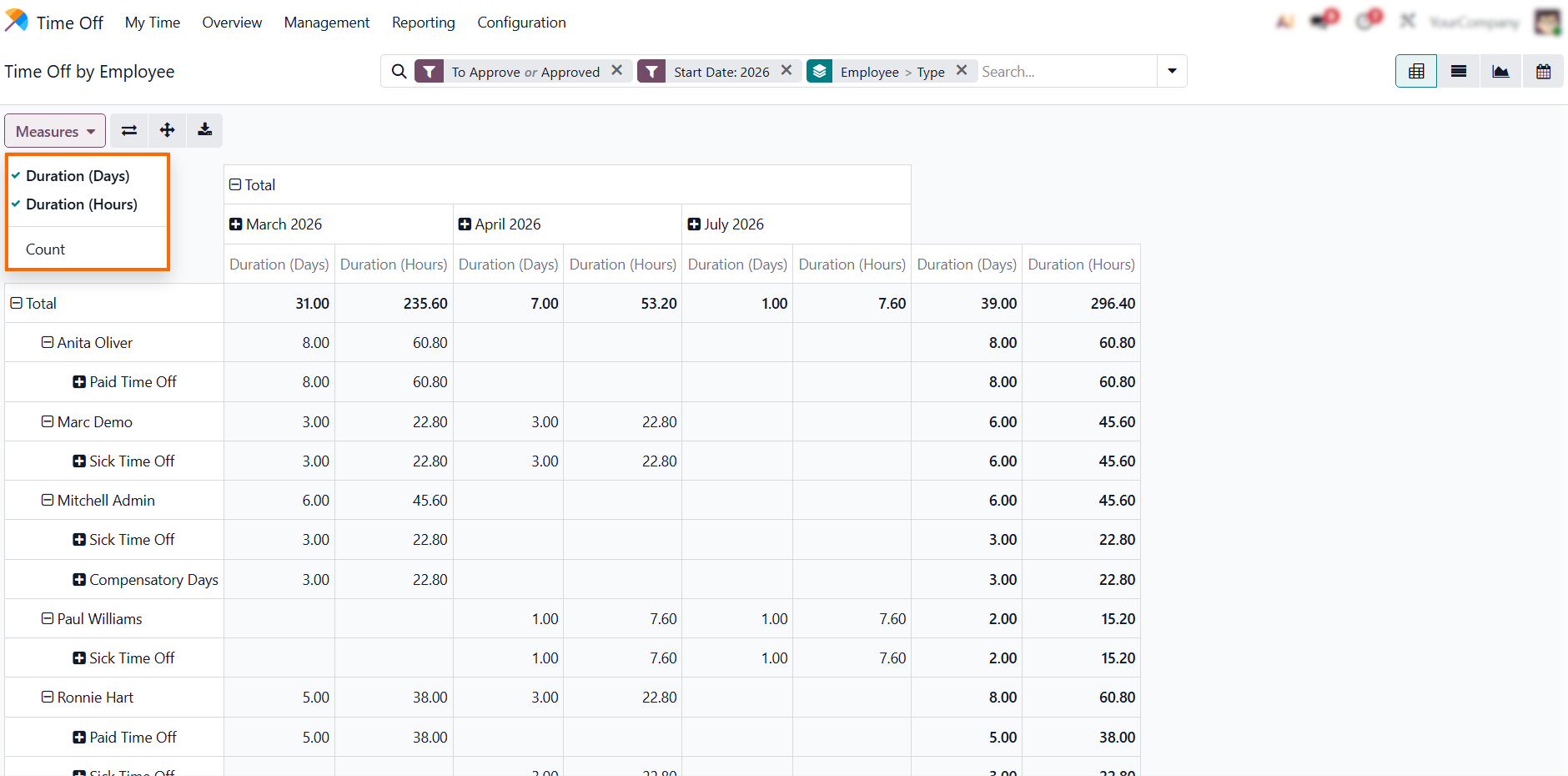1568x776 pixels.
Task: Open the Reporting menu
Action: point(423,23)
